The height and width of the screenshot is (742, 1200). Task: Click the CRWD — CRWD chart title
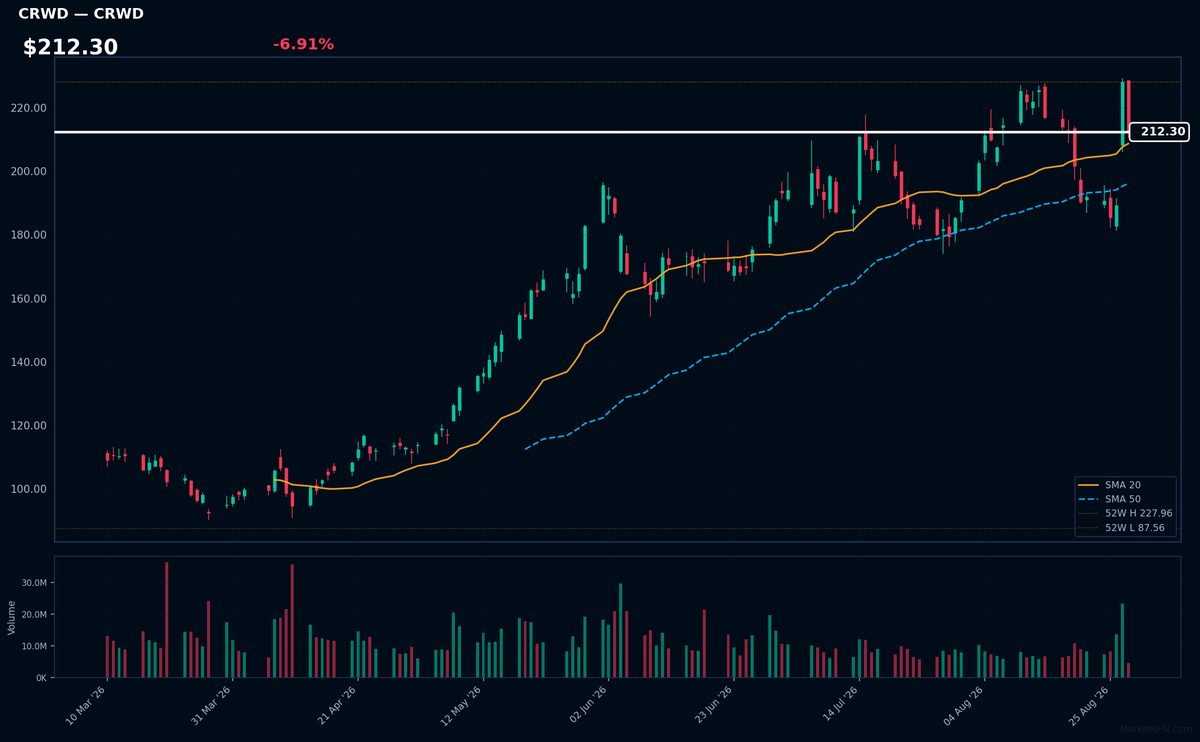pos(81,14)
